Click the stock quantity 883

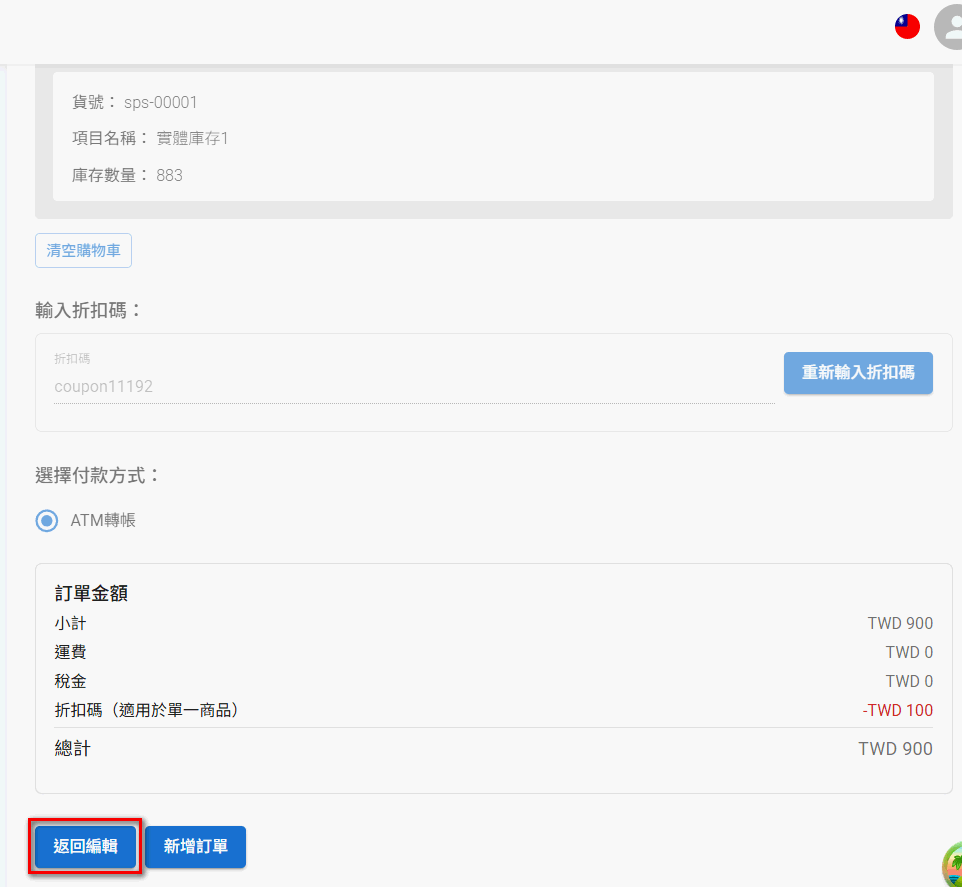169,175
